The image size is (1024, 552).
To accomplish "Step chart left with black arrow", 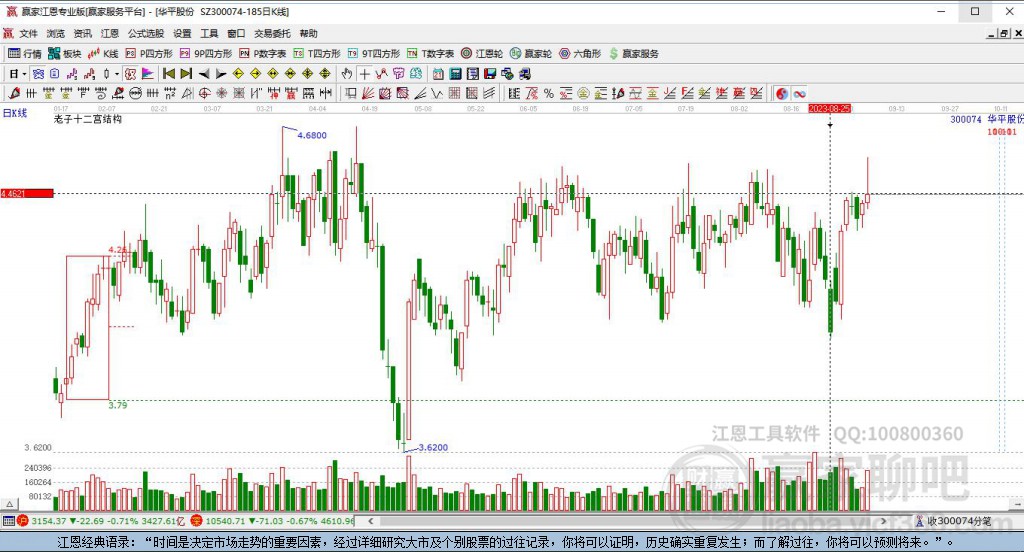I will click(x=204, y=74).
